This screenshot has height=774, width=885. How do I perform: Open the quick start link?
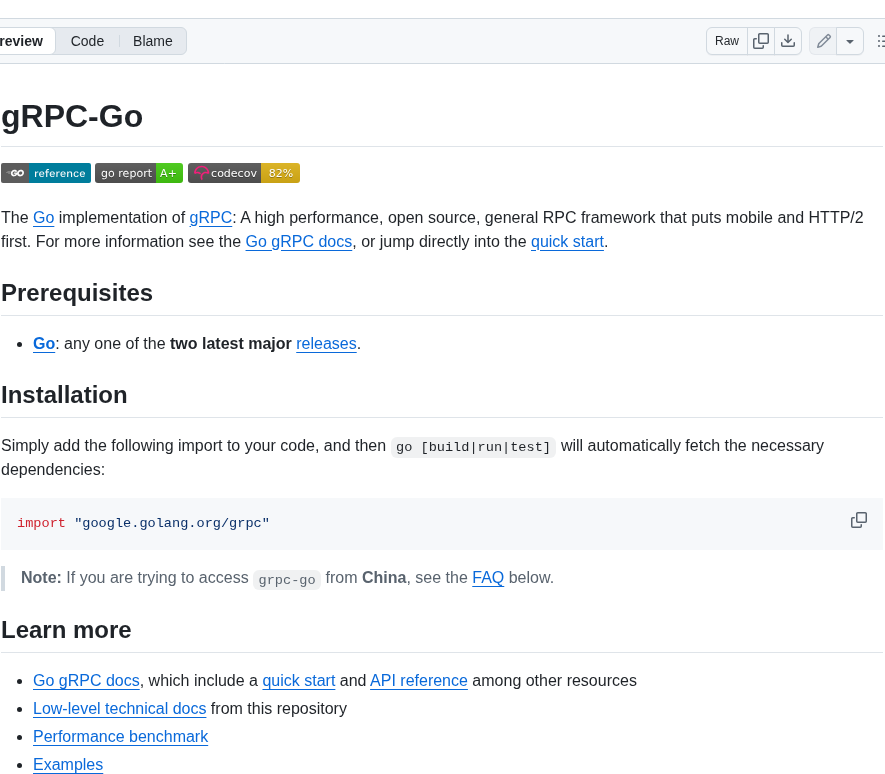[567, 241]
